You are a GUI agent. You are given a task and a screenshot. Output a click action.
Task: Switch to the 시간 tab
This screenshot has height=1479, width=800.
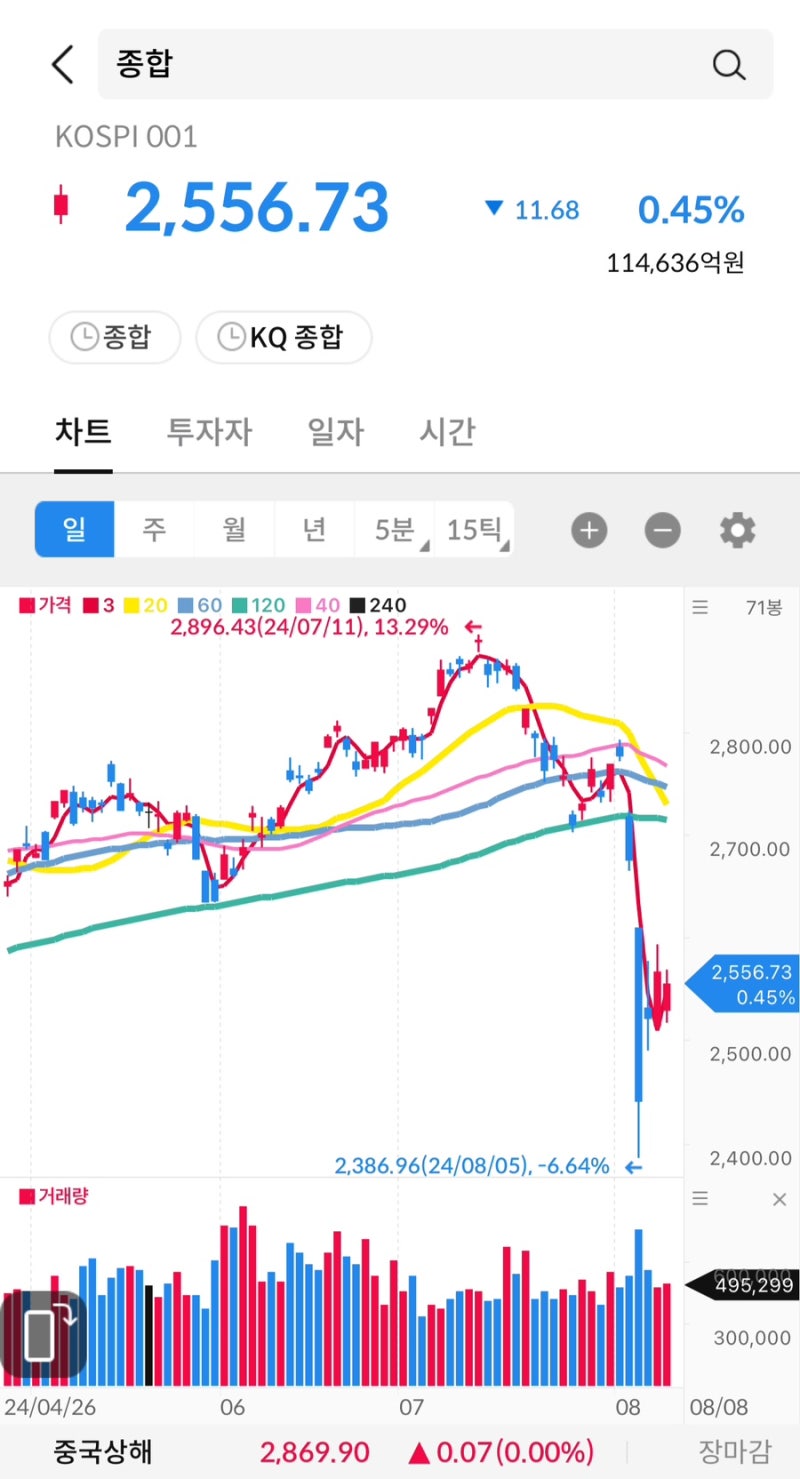pos(446,432)
